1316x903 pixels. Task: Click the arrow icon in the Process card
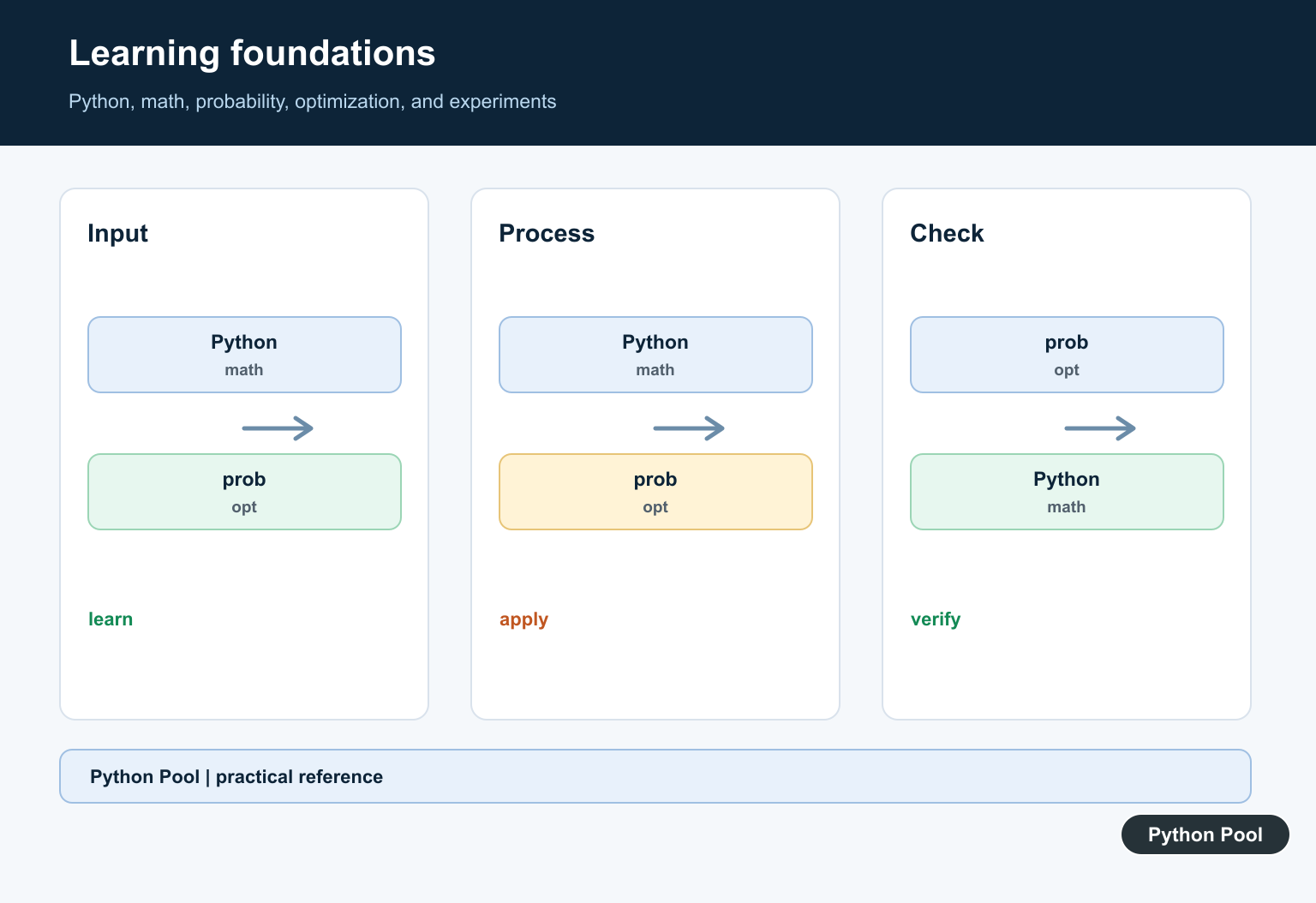689,428
